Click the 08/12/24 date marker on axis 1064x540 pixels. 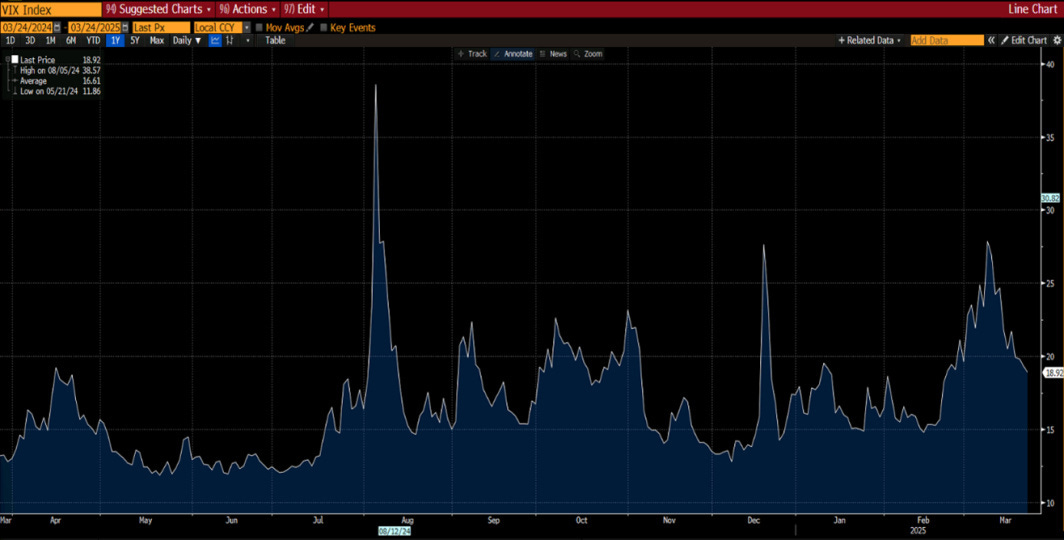[394, 533]
